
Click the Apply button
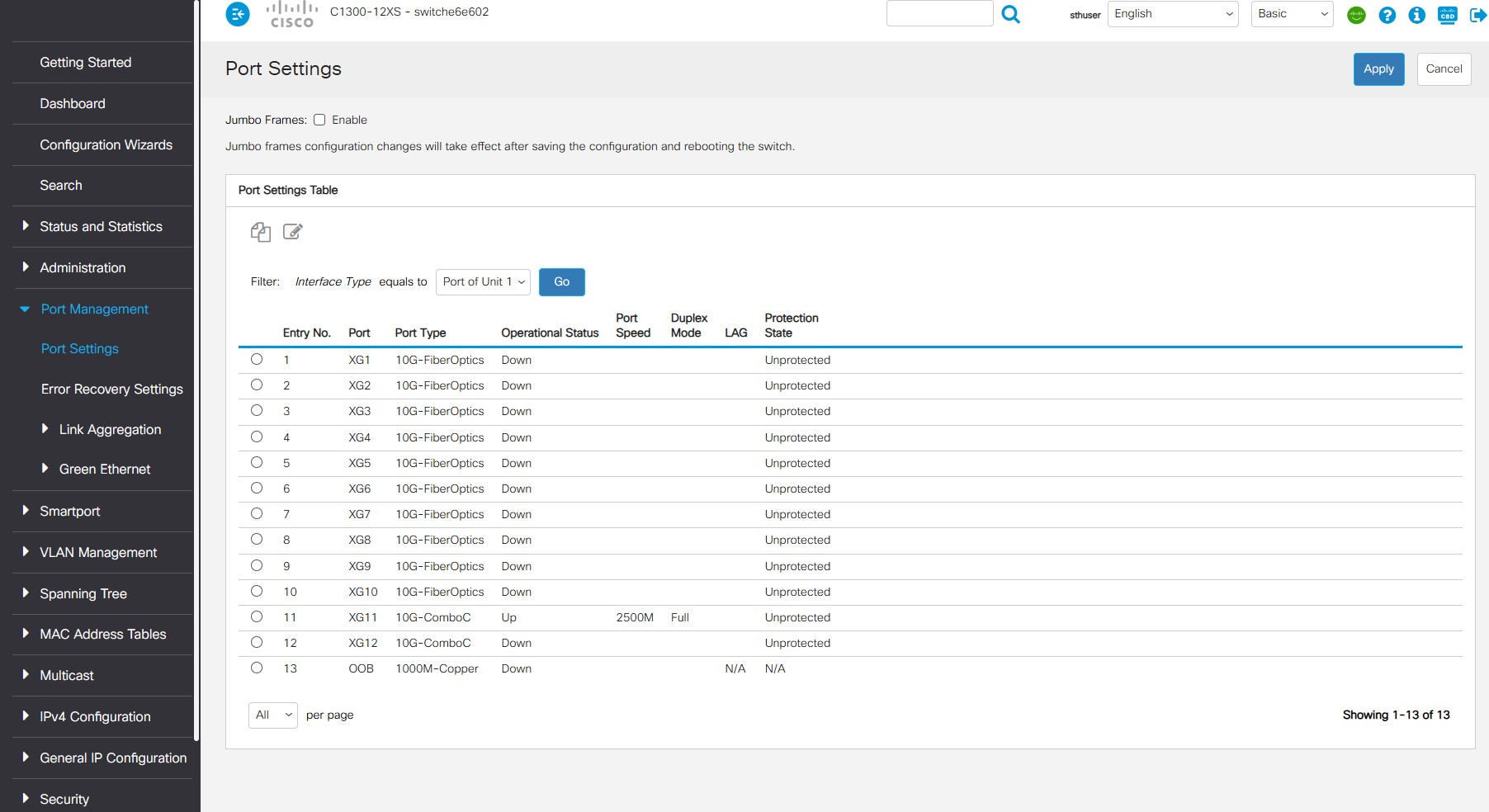[1378, 69]
